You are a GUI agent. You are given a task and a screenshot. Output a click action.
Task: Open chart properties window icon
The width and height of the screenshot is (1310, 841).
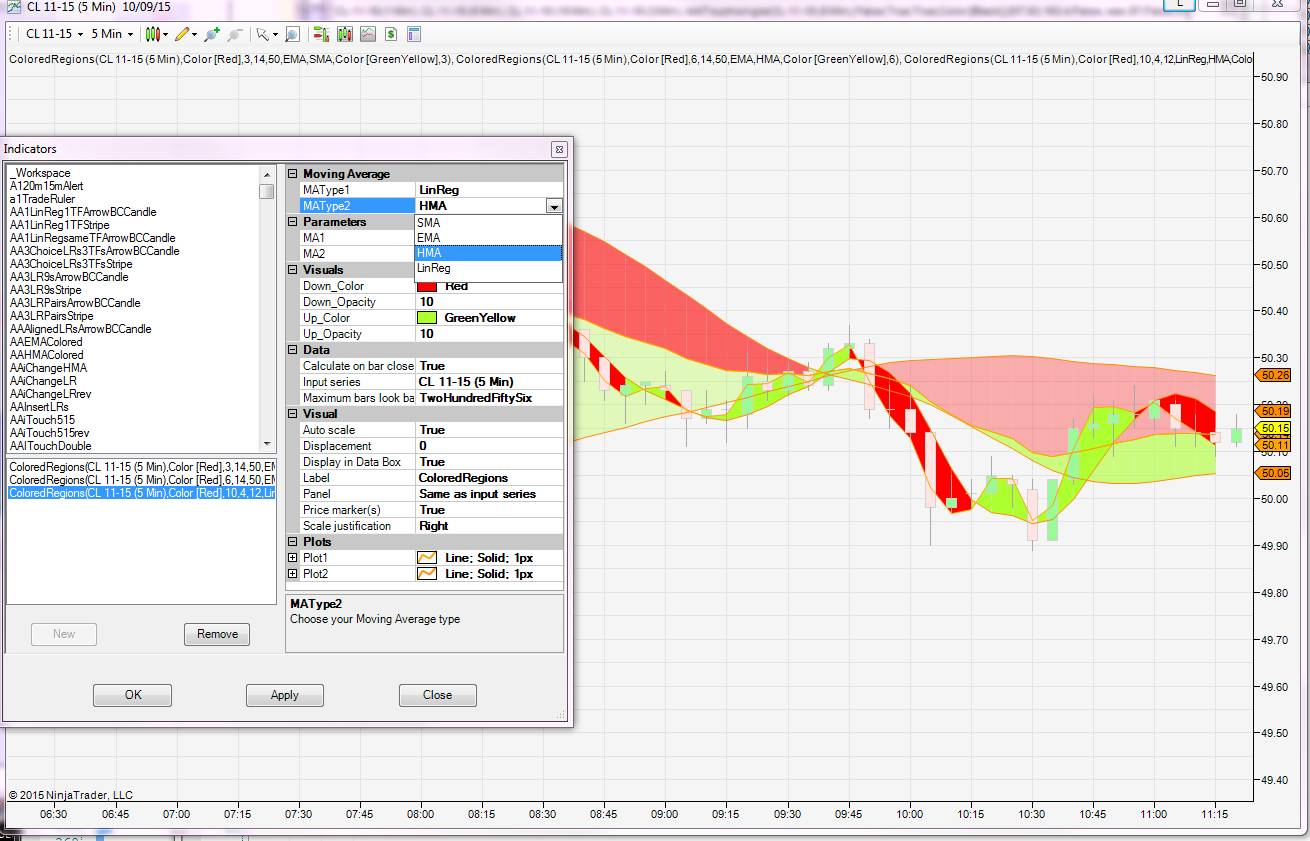(x=414, y=34)
